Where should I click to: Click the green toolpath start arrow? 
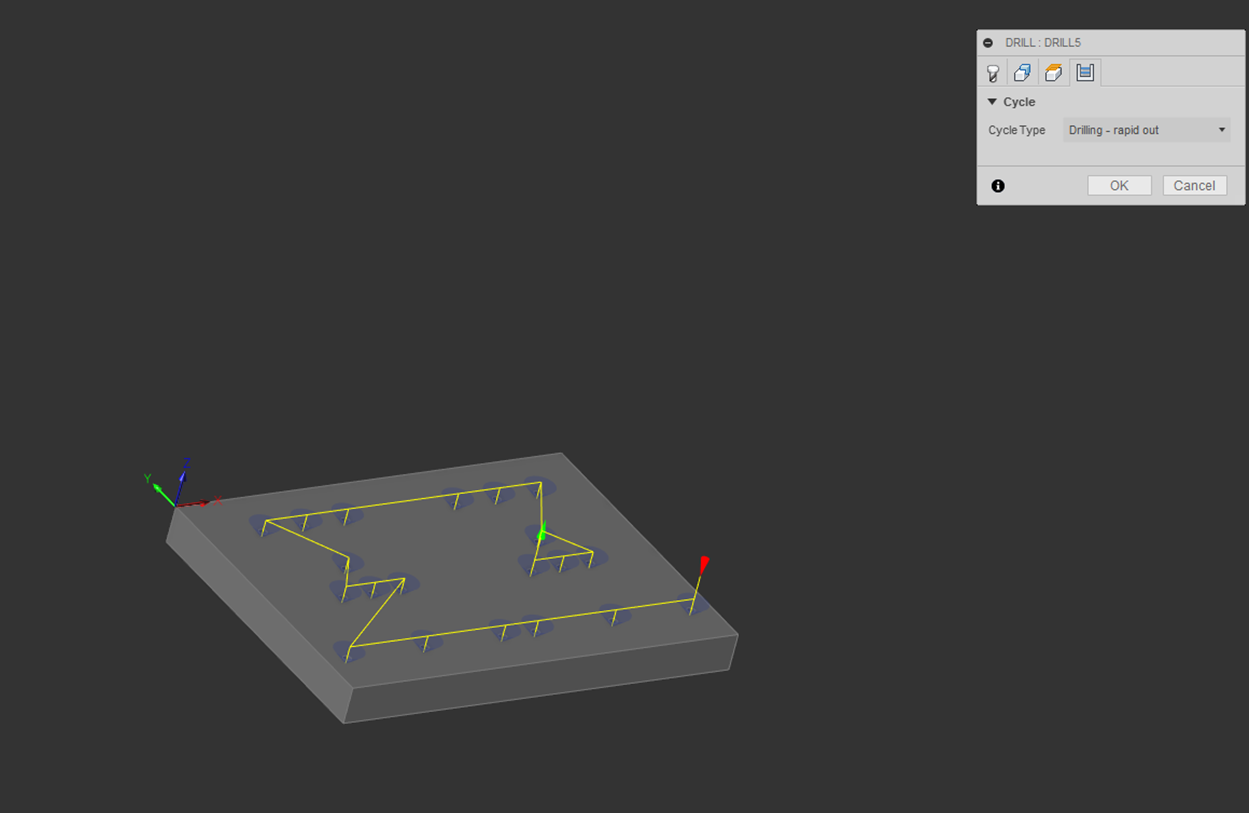coord(541,534)
